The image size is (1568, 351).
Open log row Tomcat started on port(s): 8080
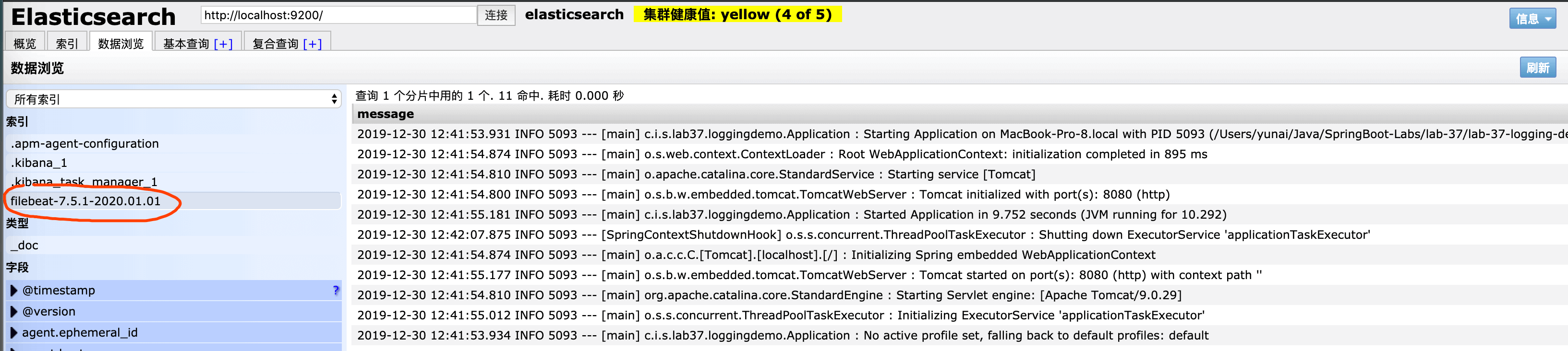click(x=959, y=274)
